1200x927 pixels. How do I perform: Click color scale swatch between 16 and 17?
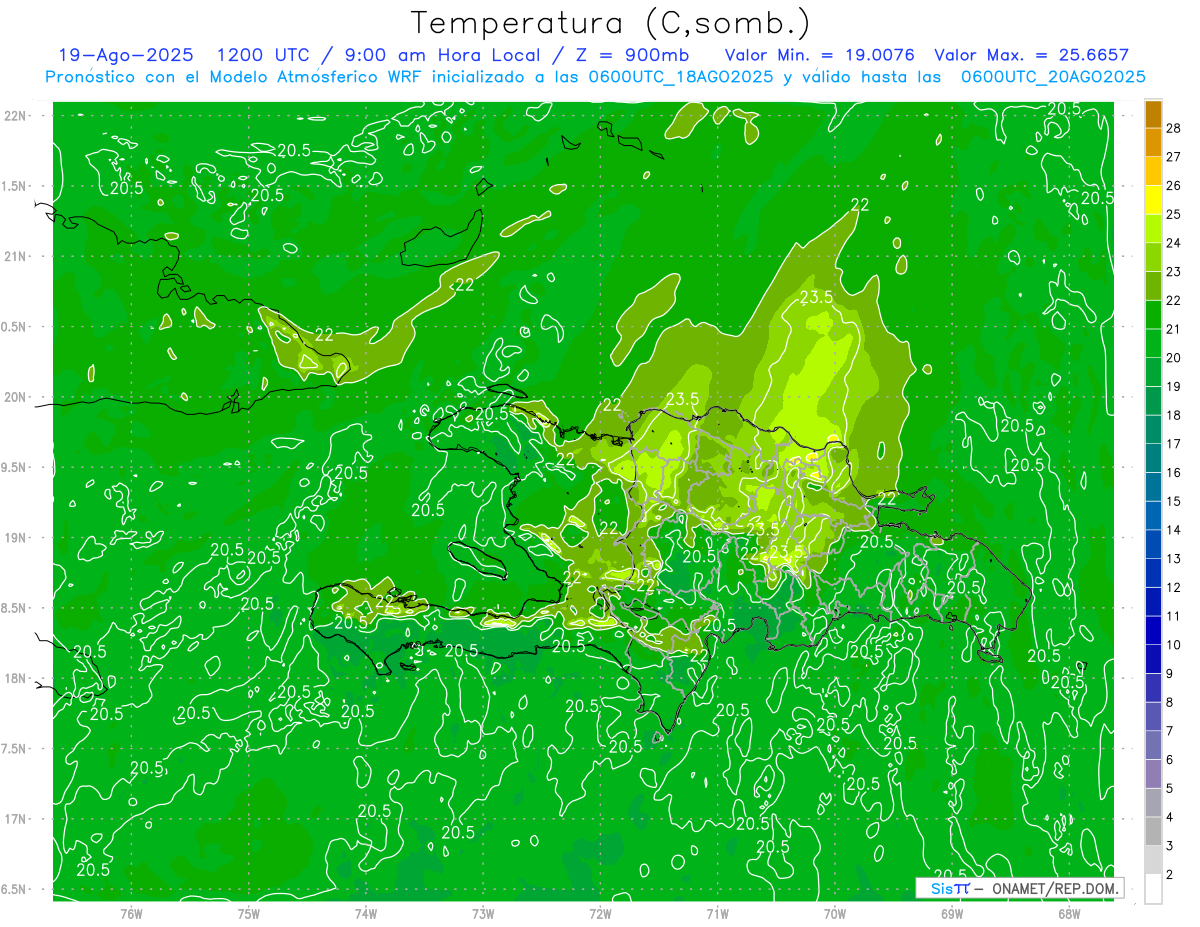pos(1153,459)
